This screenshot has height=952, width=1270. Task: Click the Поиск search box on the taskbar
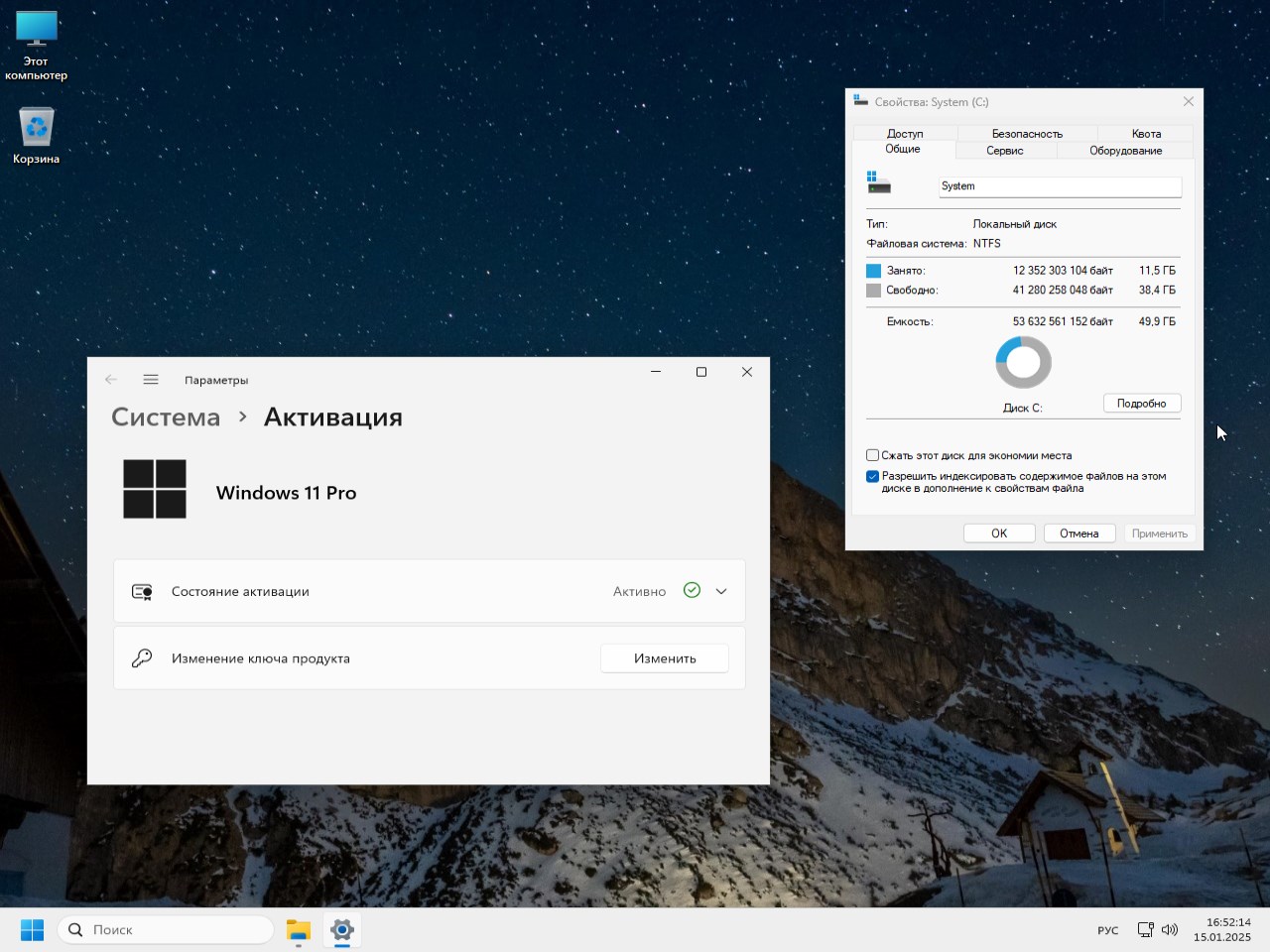coord(166,929)
